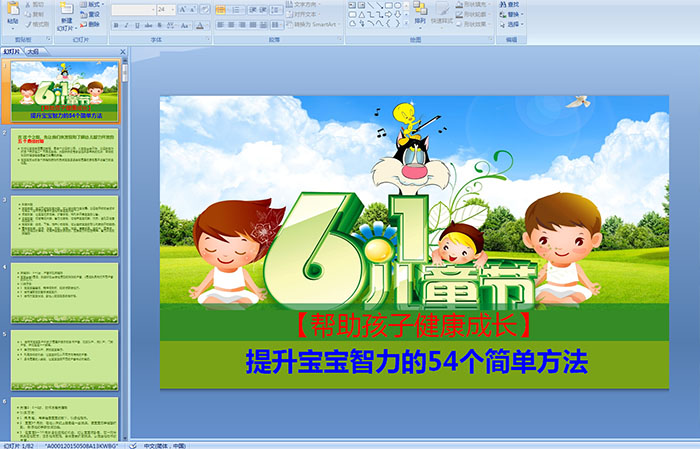
Task: Toggle bold formatting
Action: click(x=116, y=25)
